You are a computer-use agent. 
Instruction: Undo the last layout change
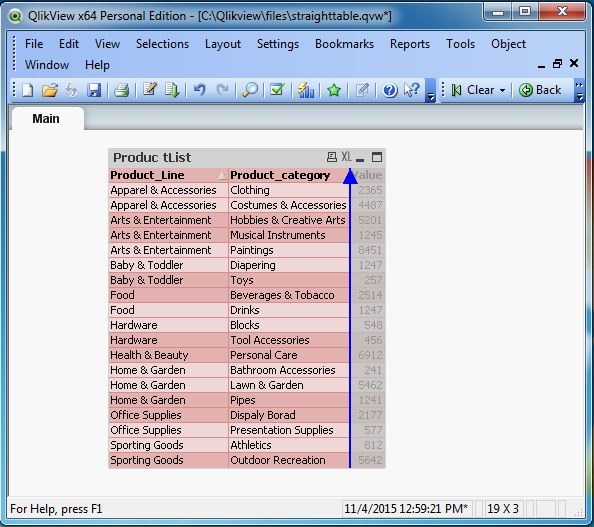pyautogui.click(x=200, y=90)
